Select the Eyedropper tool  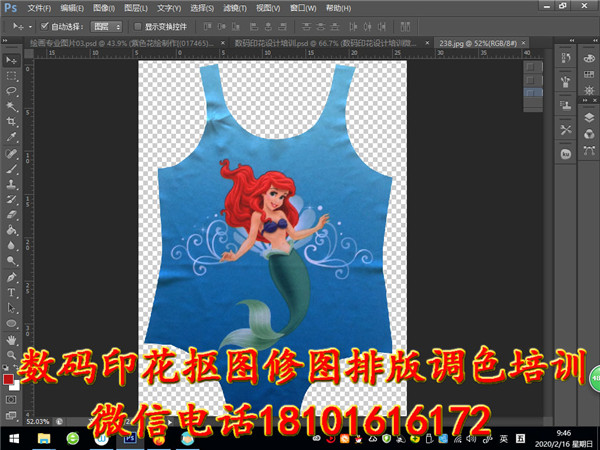click(11, 137)
